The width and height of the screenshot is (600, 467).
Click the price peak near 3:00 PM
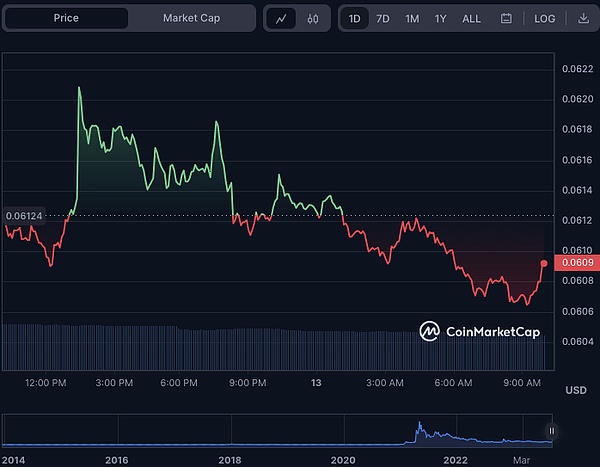click(79, 88)
